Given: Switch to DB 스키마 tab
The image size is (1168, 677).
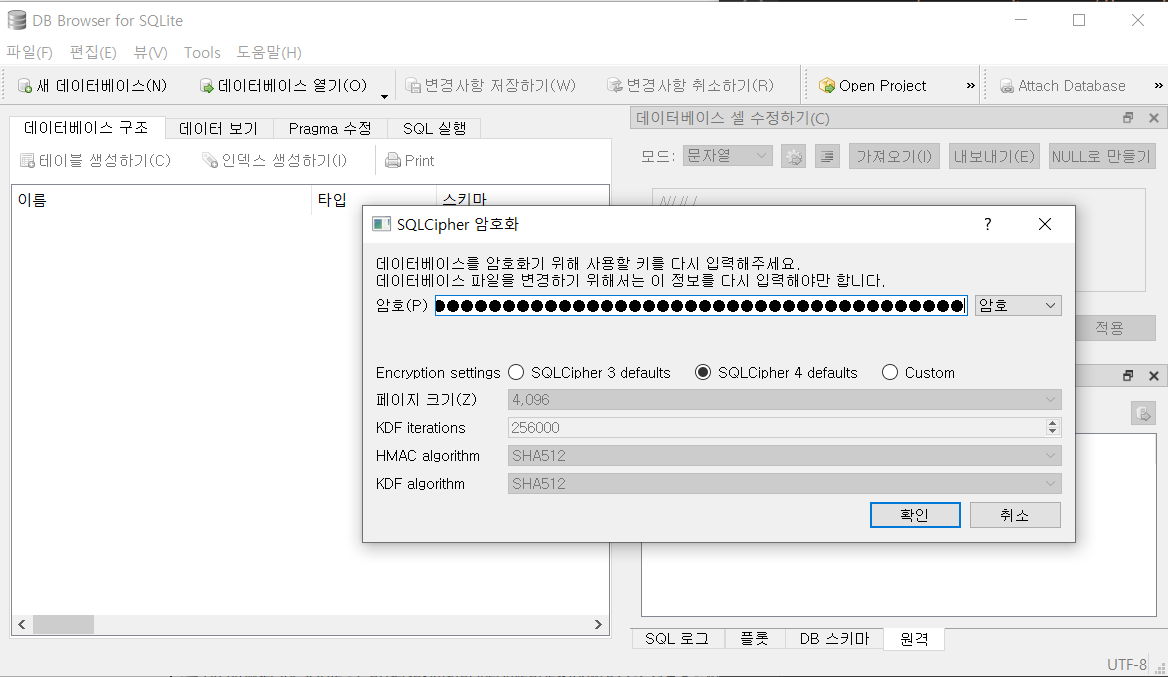Looking at the screenshot, I should pyautogui.click(x=834, y=639).
